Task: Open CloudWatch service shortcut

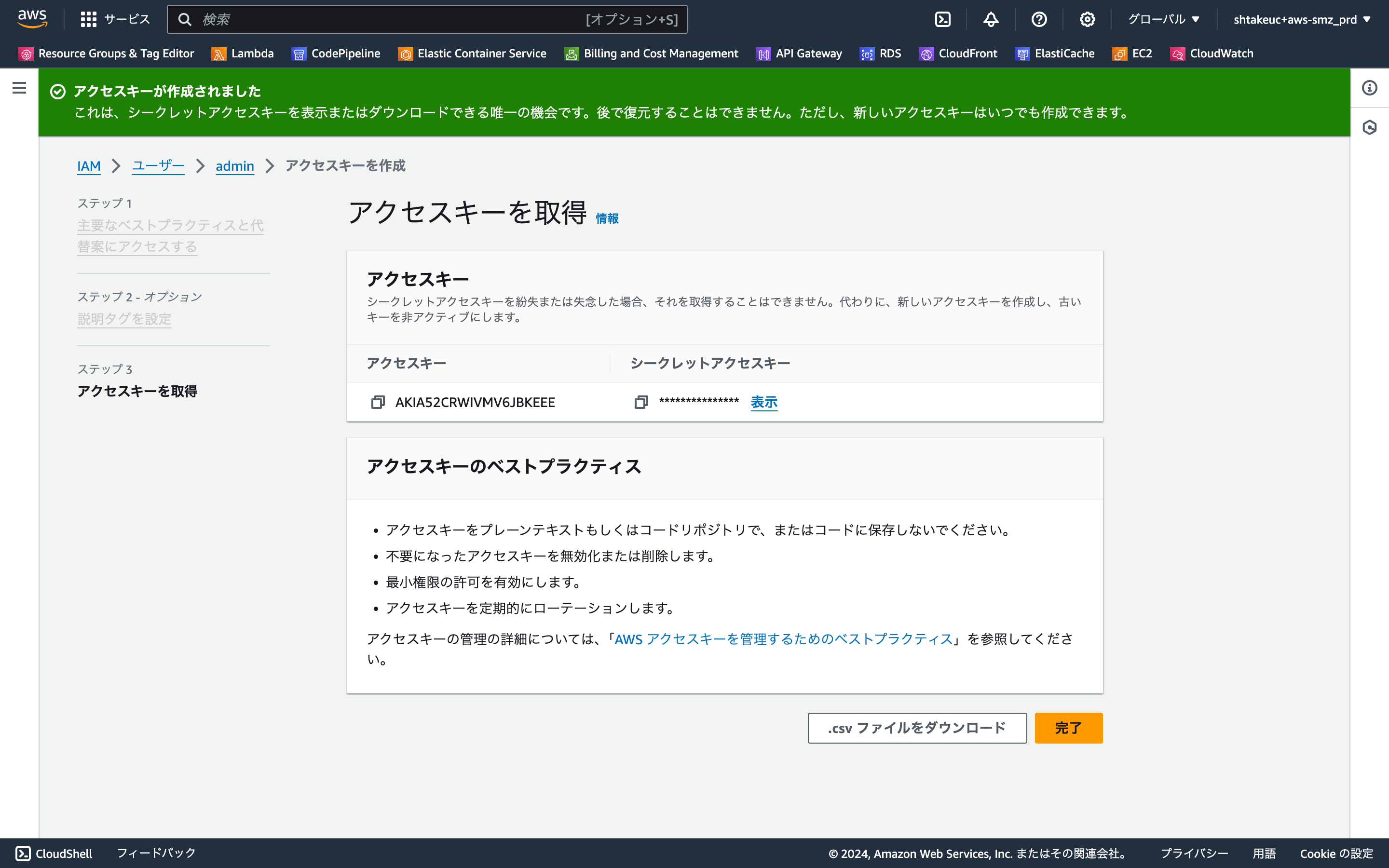Action: (1212, 54)
